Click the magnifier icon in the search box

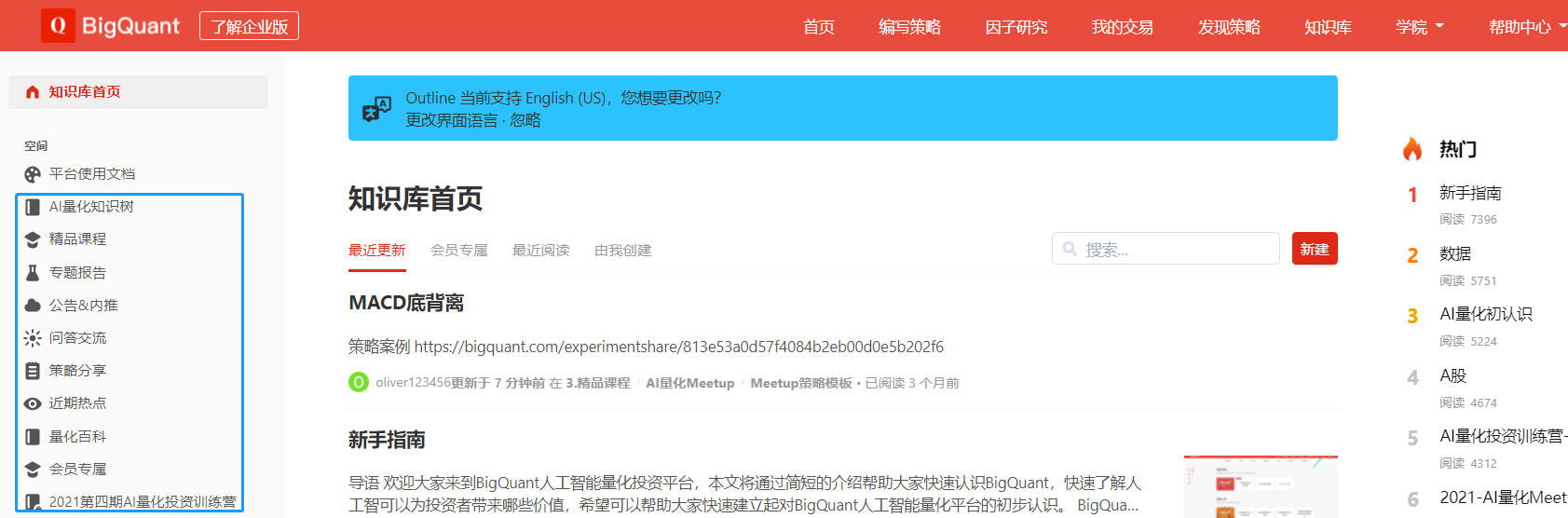(1070, 249)
